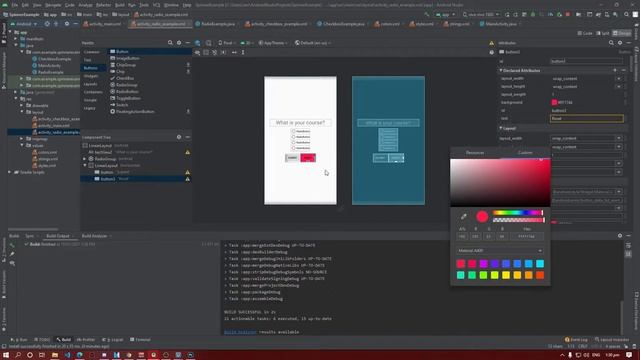Search attributes with the magnifier icon
The height and width of the screenshot is (360, 640).
coord(611,43)
